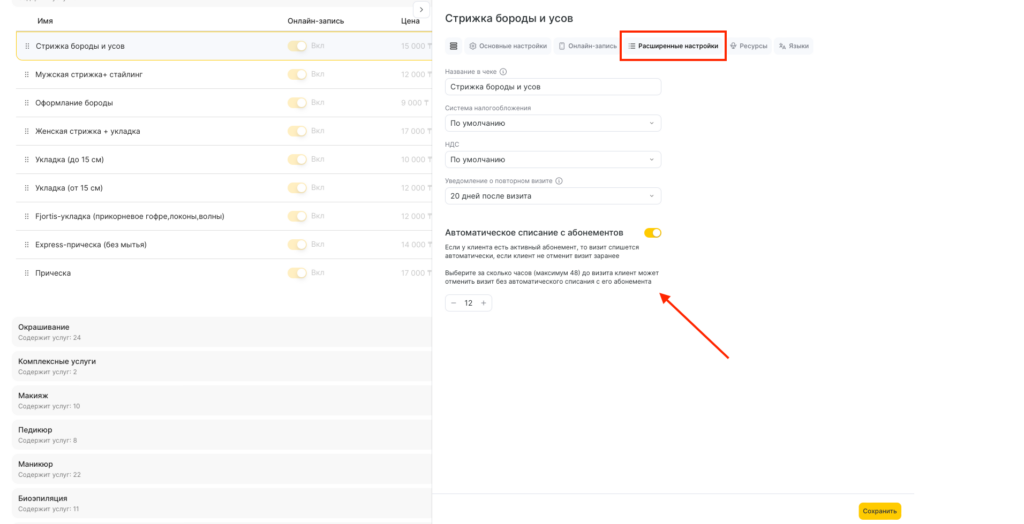Toggle online booking for Мужская стрижка+ стайлинг
1024x524 pixels.
(297, 75)
